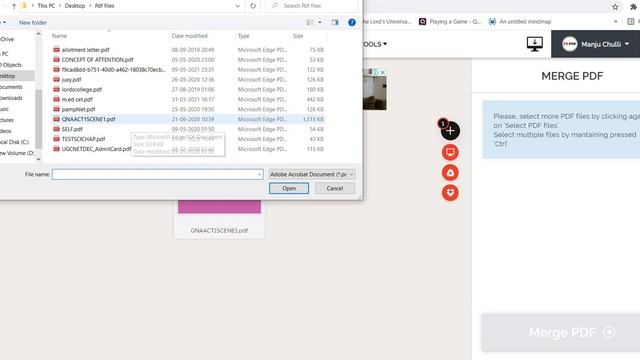640x360 pixels.
Task: Click the Search Pdf files box
Action: pyautogui.click(x=312, y=6)
